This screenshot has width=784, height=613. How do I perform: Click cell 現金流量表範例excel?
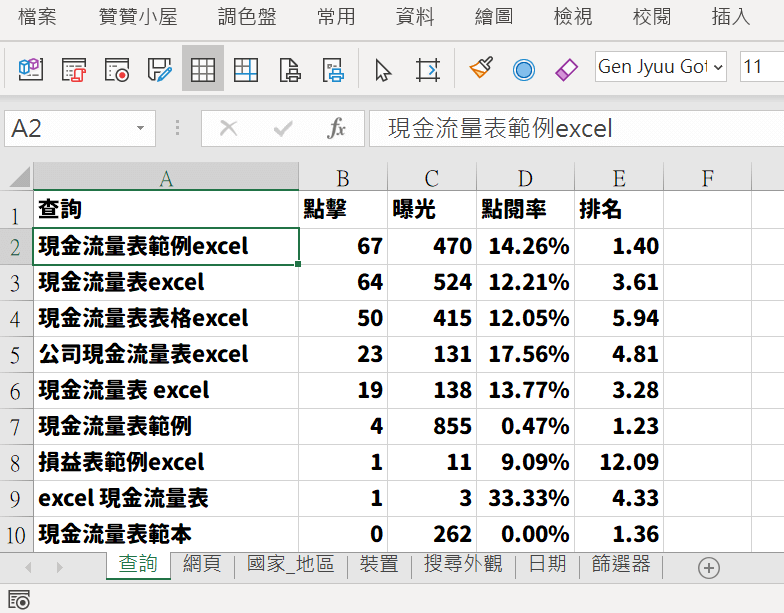click(x=166, y=246)
